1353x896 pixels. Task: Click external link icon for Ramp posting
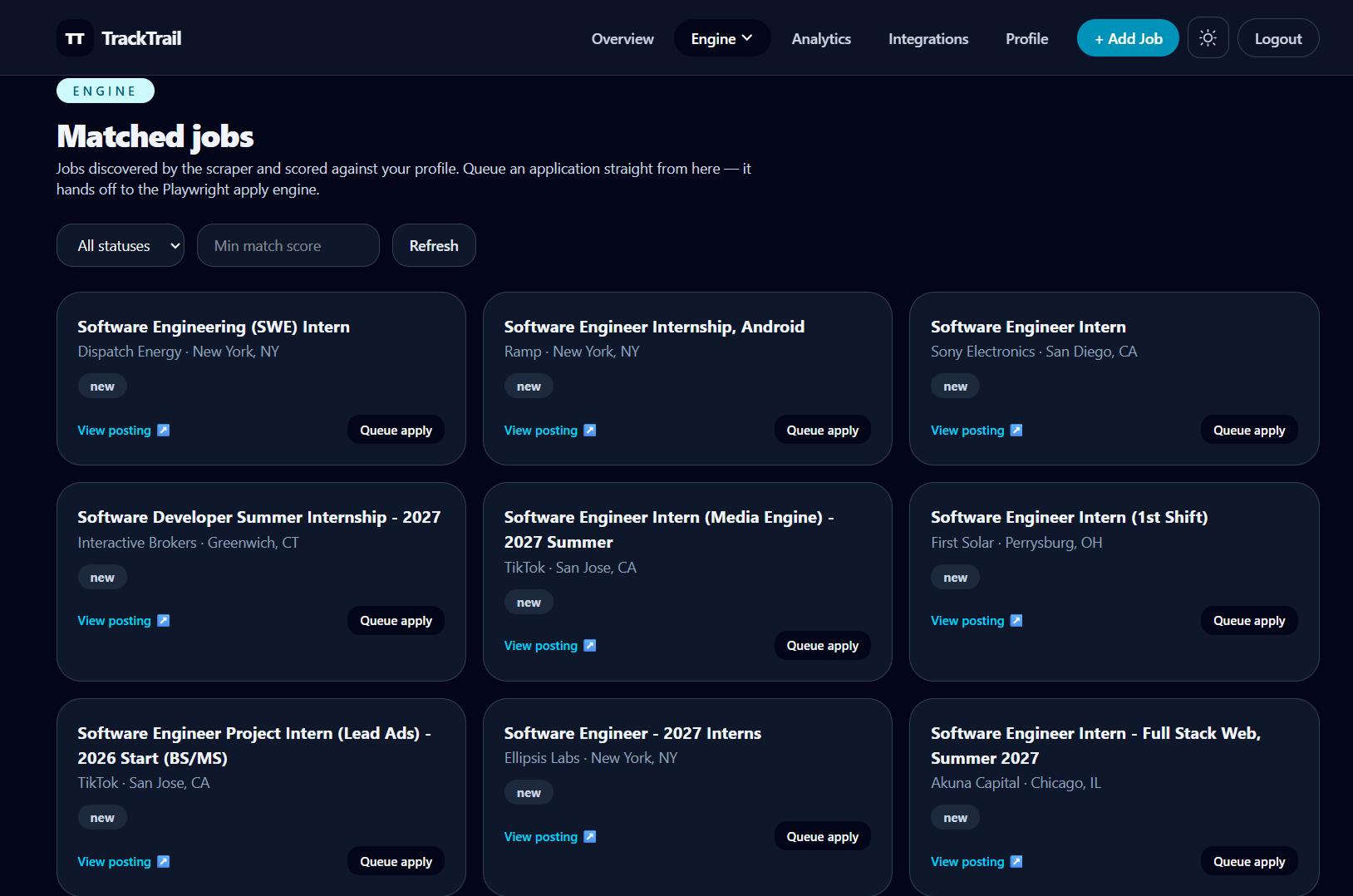point(590,431)
